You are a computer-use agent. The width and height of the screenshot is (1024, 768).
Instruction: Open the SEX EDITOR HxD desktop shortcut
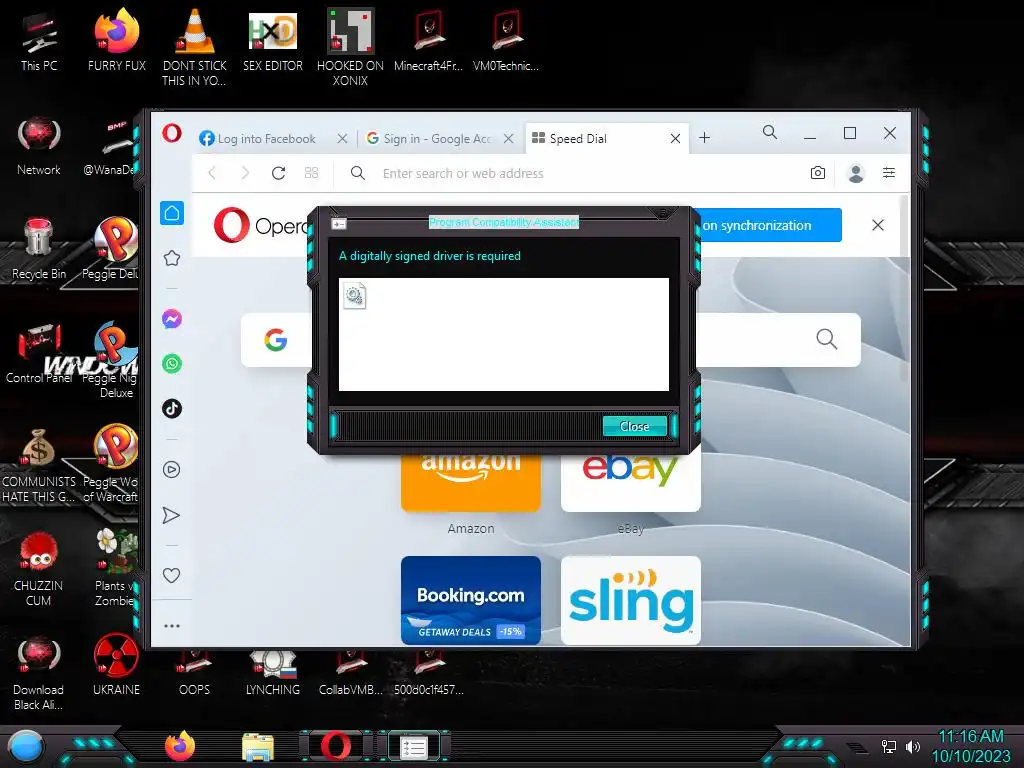pos(273,40)
